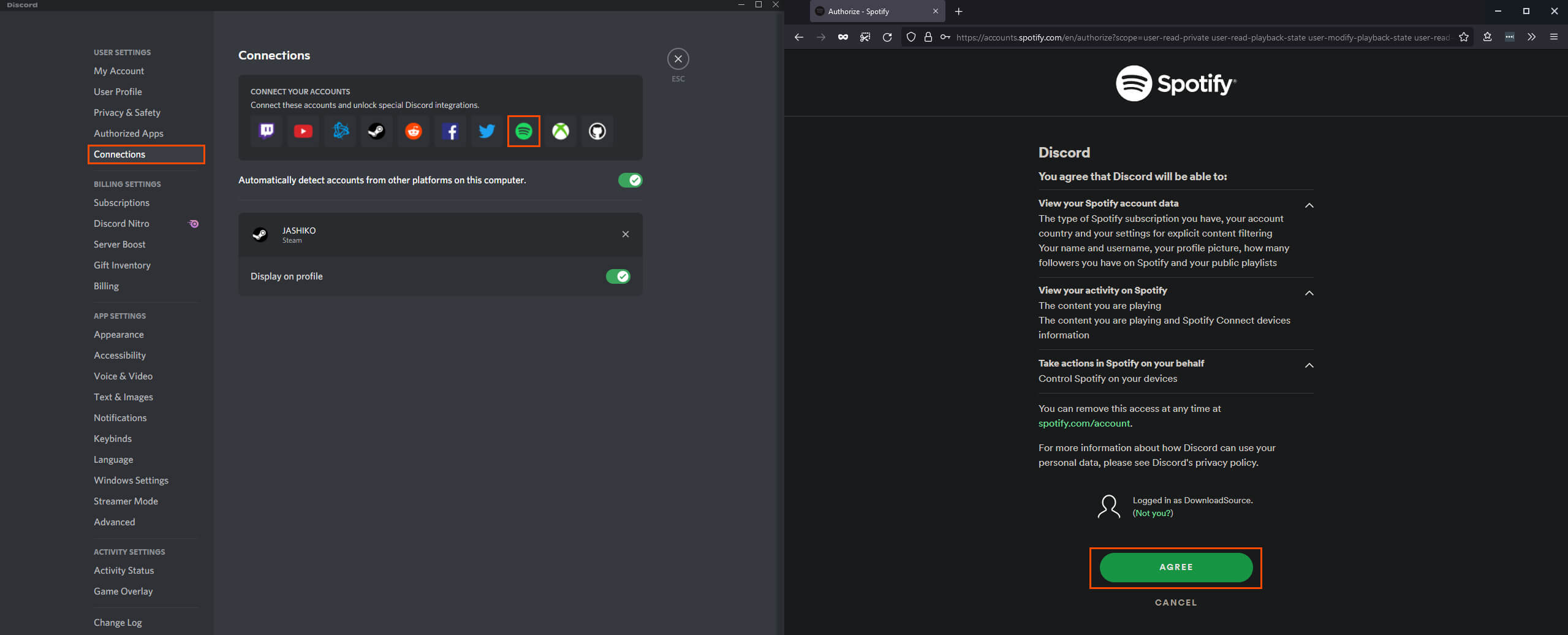Reload the Spotify authorize page
This screenshot has height=635, width=1568.
(x=887, y=37)
